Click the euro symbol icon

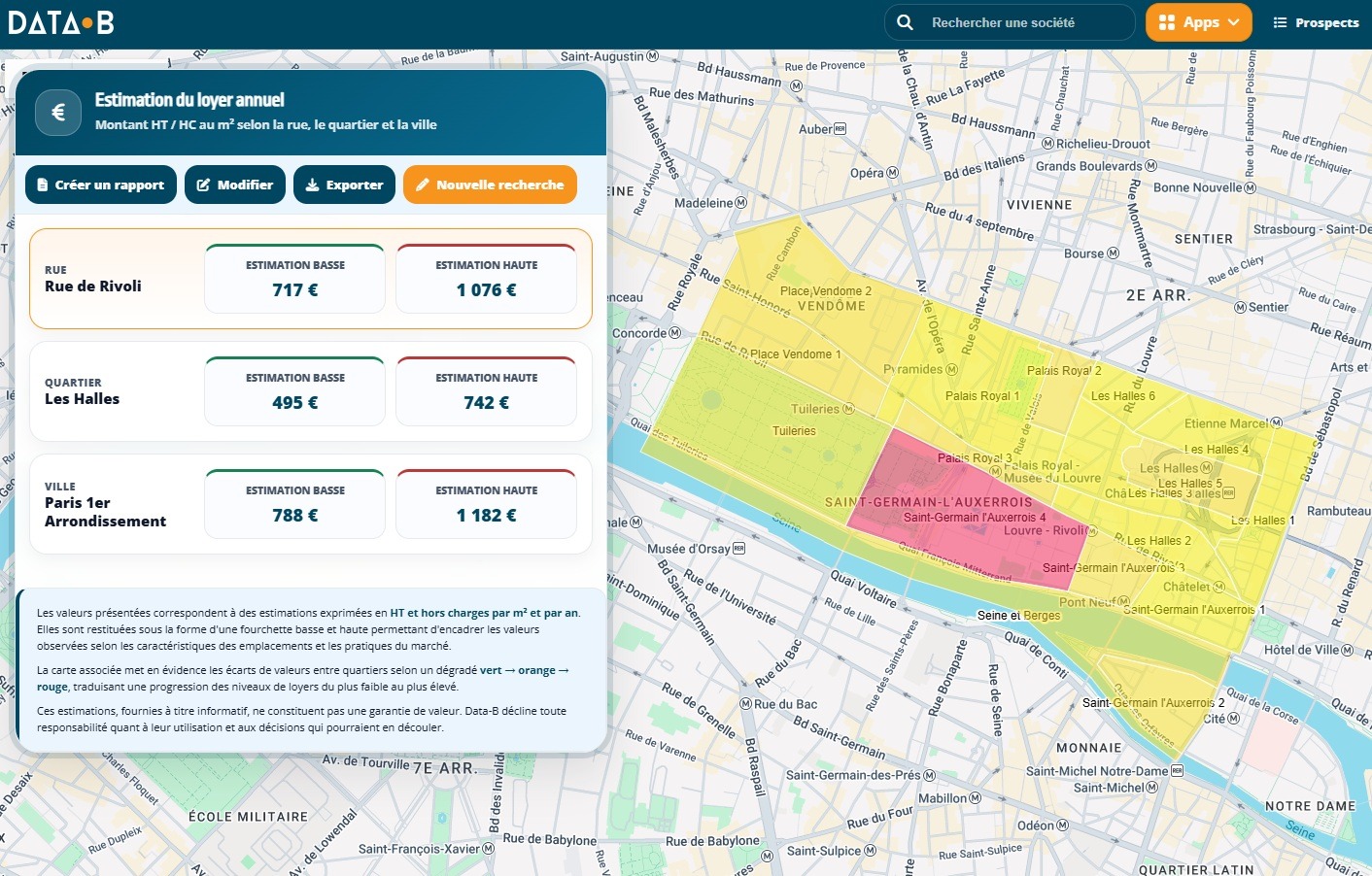(x=58, y=113)
